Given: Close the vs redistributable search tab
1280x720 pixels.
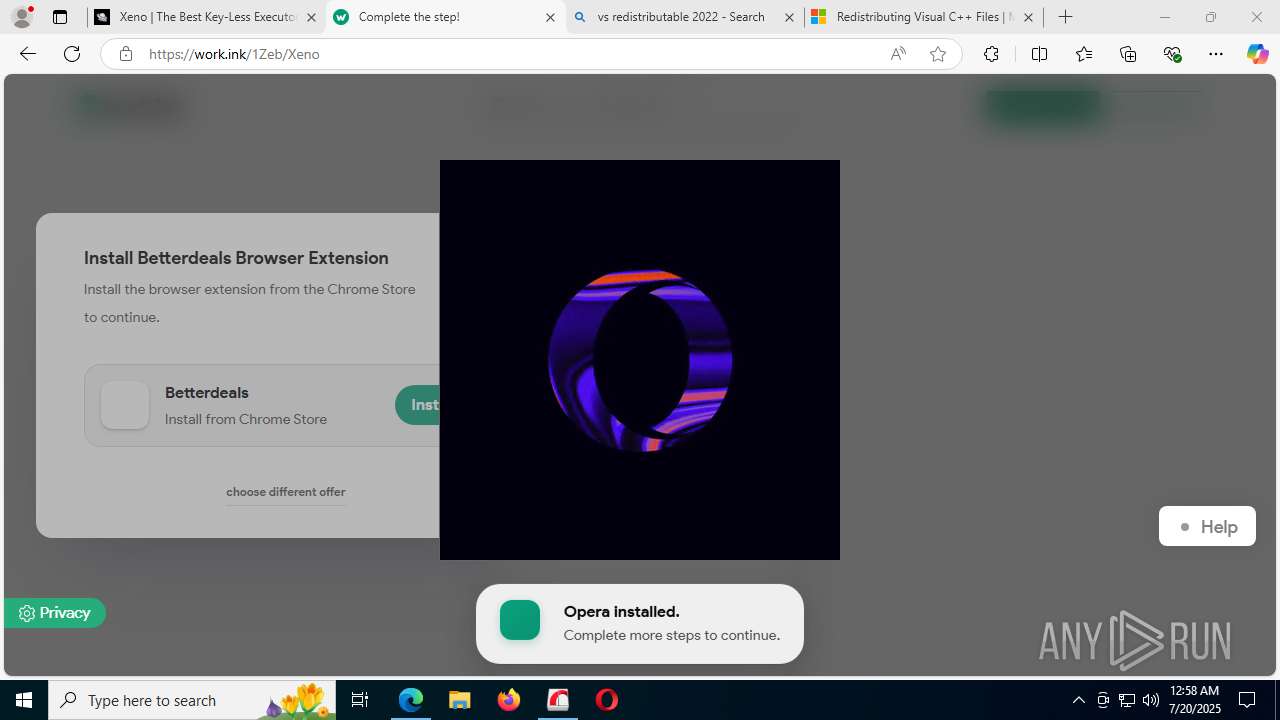Looking at the screenshot, I should [x=789, y=17].
